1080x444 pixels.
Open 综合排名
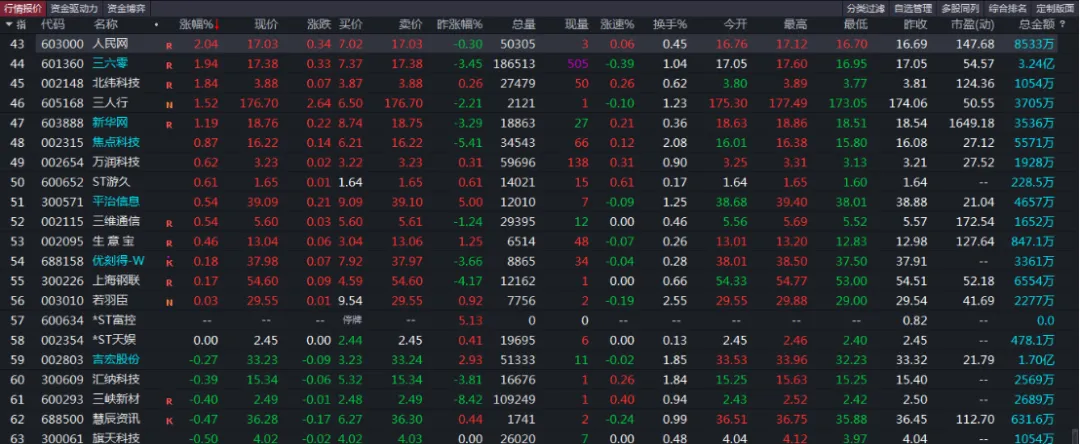(x=1008, y=8)
